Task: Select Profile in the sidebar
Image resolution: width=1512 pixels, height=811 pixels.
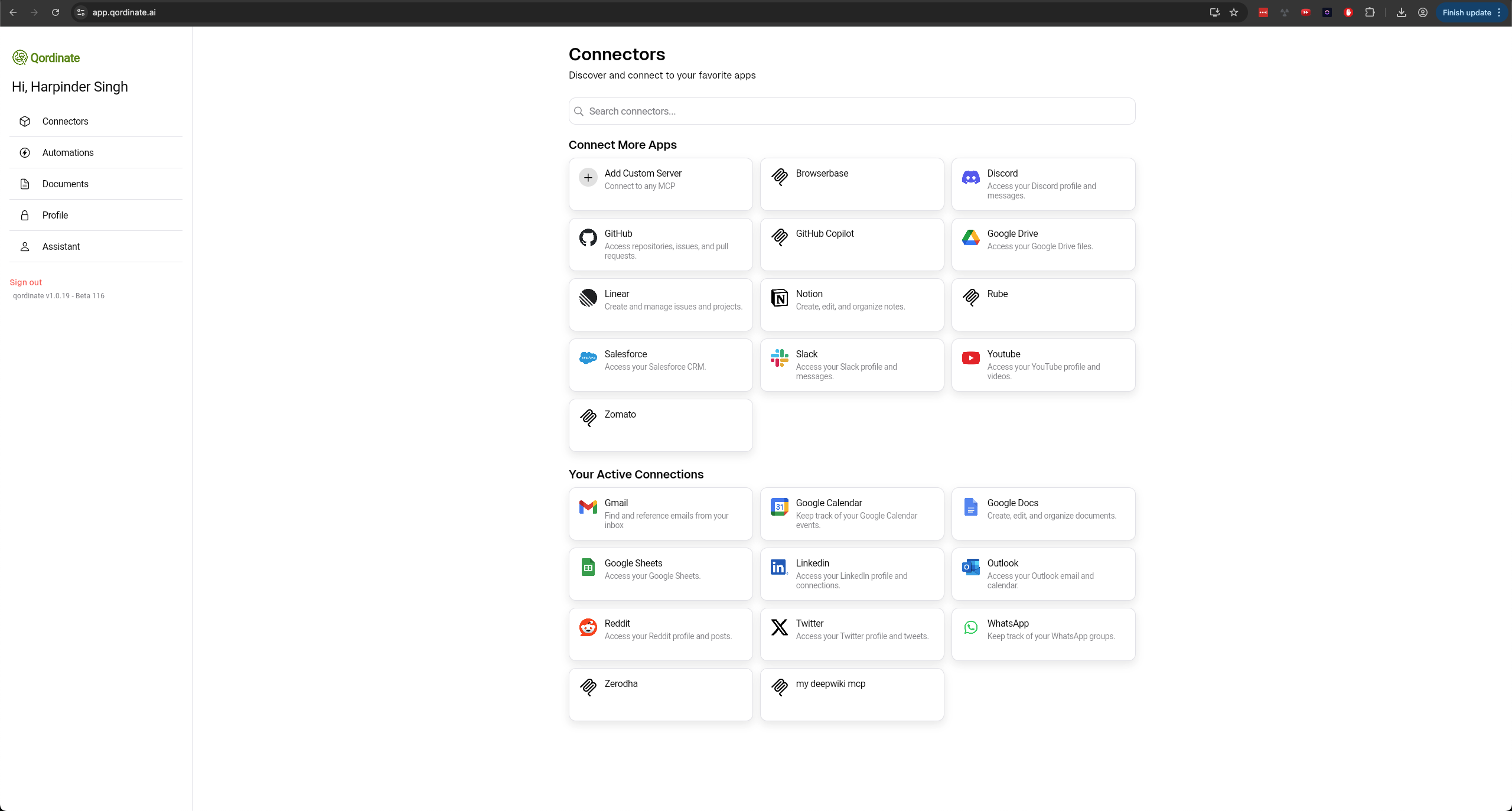Action: click(96, 215)
